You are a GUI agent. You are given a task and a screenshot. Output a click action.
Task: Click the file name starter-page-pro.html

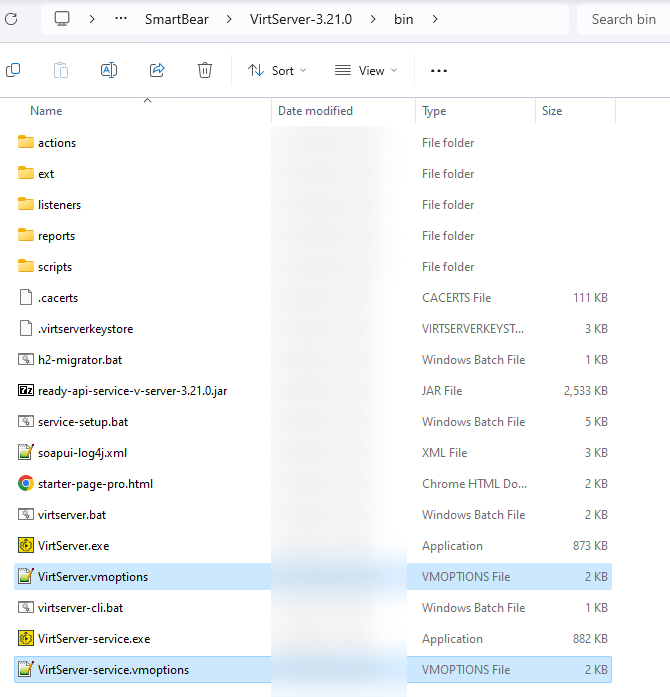tap(95, 484)
